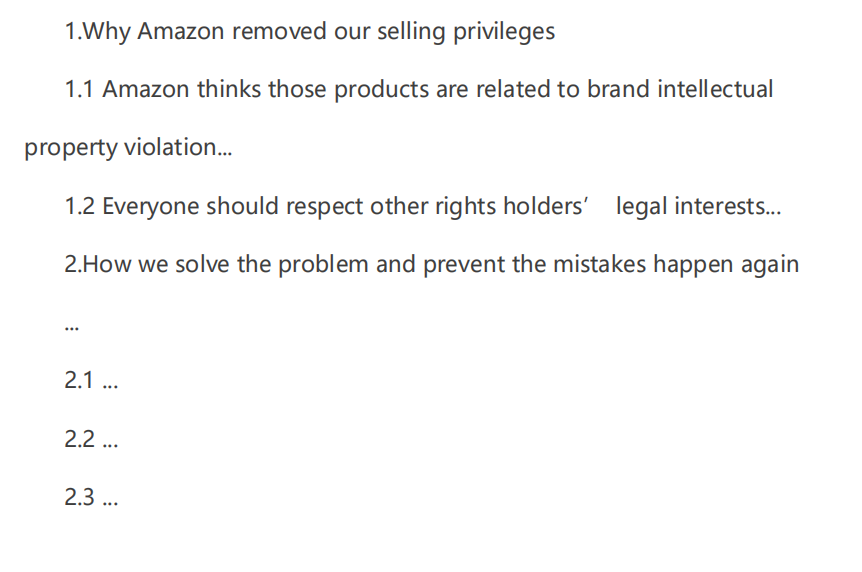862x572 pixels.
Task: Click the line '2.1 ...'
Action: point(91,380)
